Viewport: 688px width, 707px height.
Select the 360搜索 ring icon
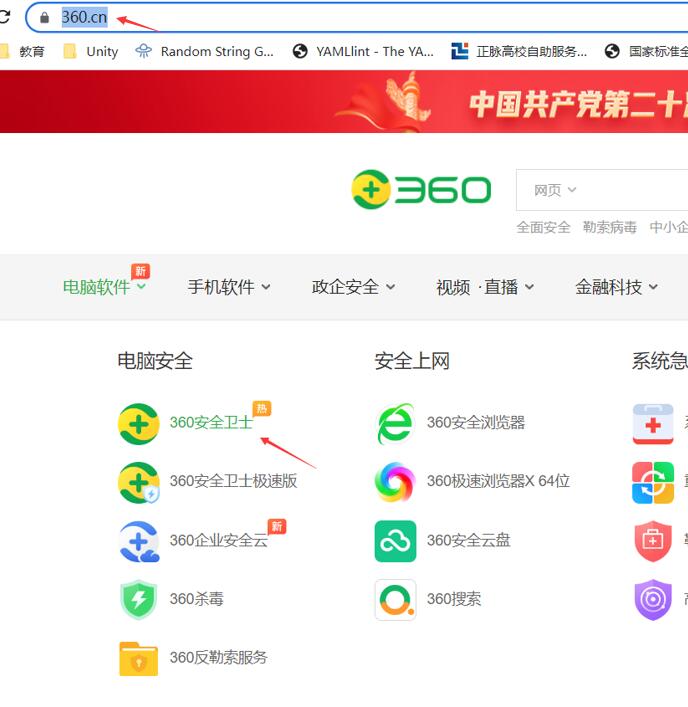point(395,599)
